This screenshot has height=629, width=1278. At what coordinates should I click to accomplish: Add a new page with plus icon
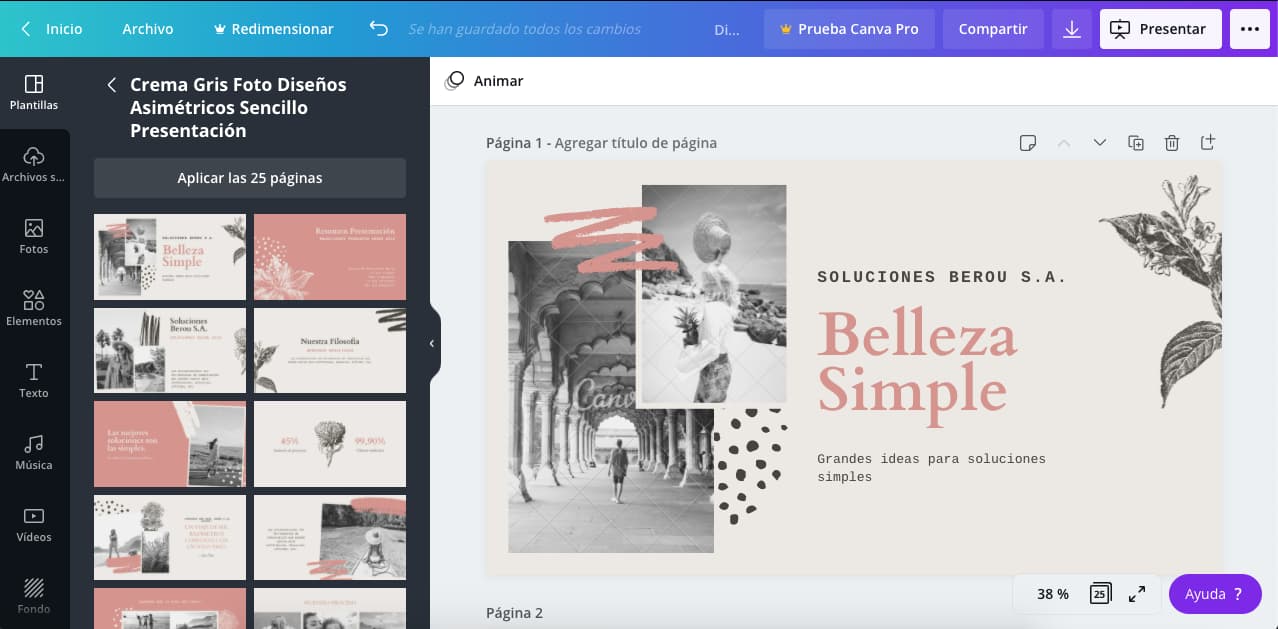1208,142
